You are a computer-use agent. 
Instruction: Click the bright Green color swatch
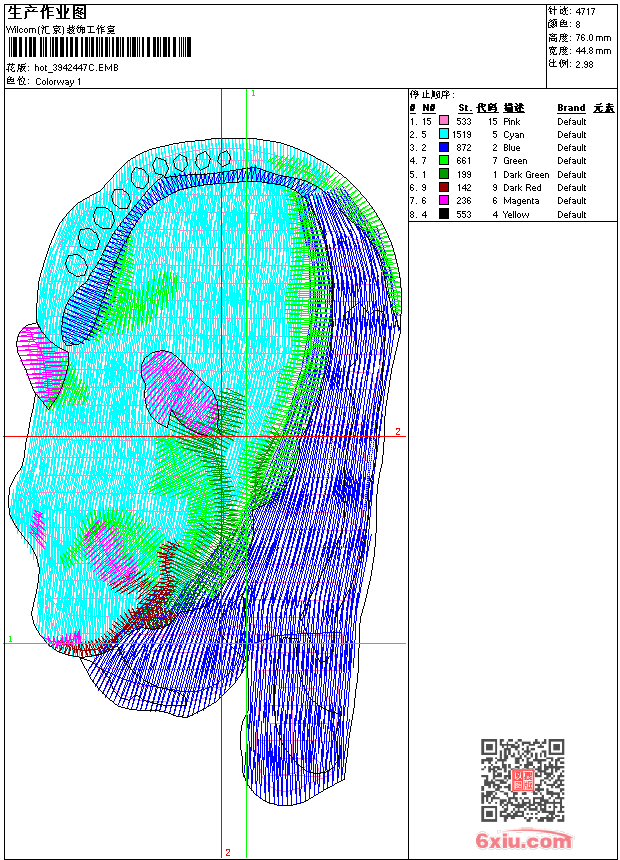(444, 161)
